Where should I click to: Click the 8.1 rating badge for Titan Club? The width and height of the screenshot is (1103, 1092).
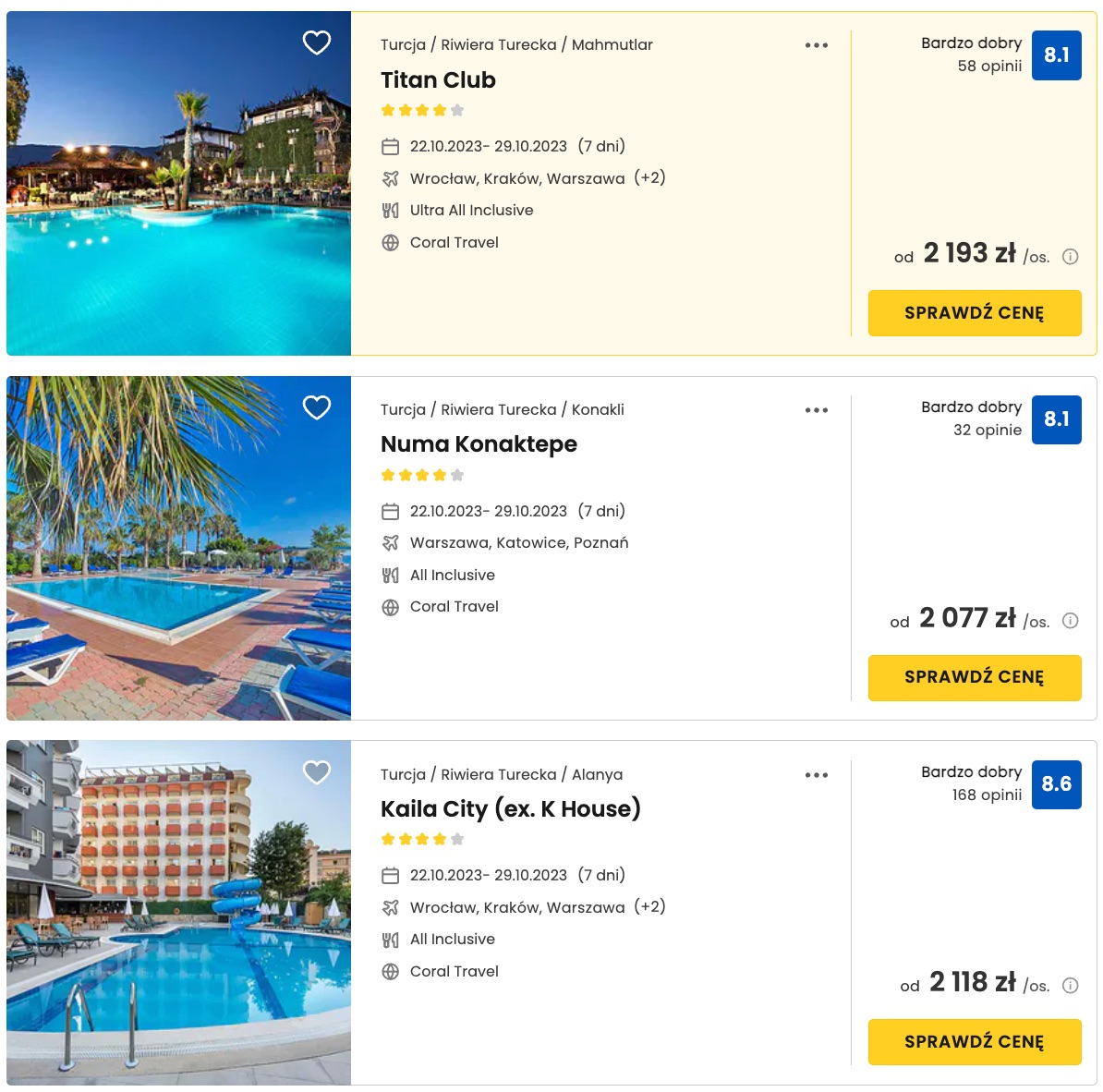1056,55
